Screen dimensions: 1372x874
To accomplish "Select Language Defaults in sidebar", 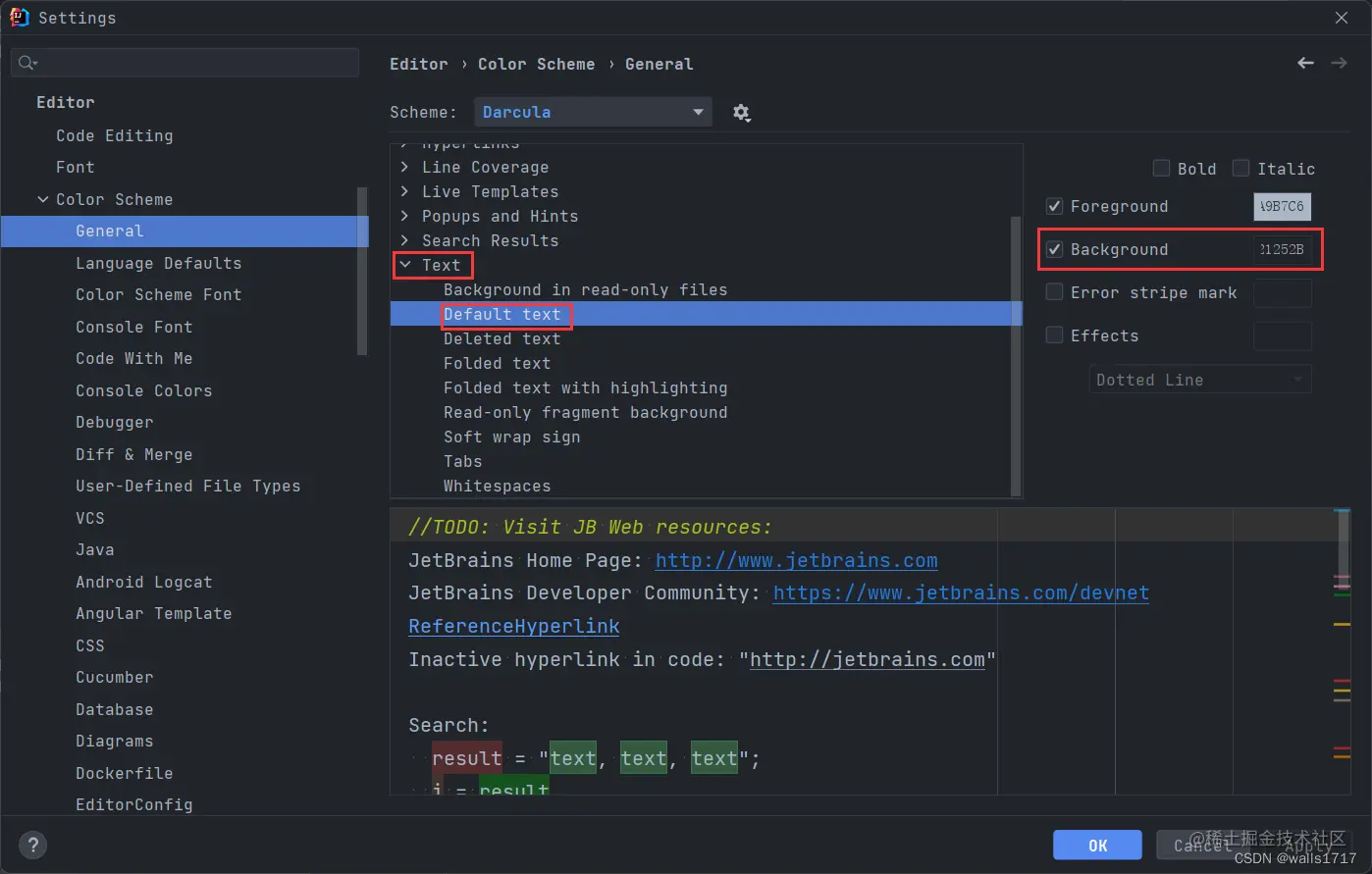I will point(158,263).
